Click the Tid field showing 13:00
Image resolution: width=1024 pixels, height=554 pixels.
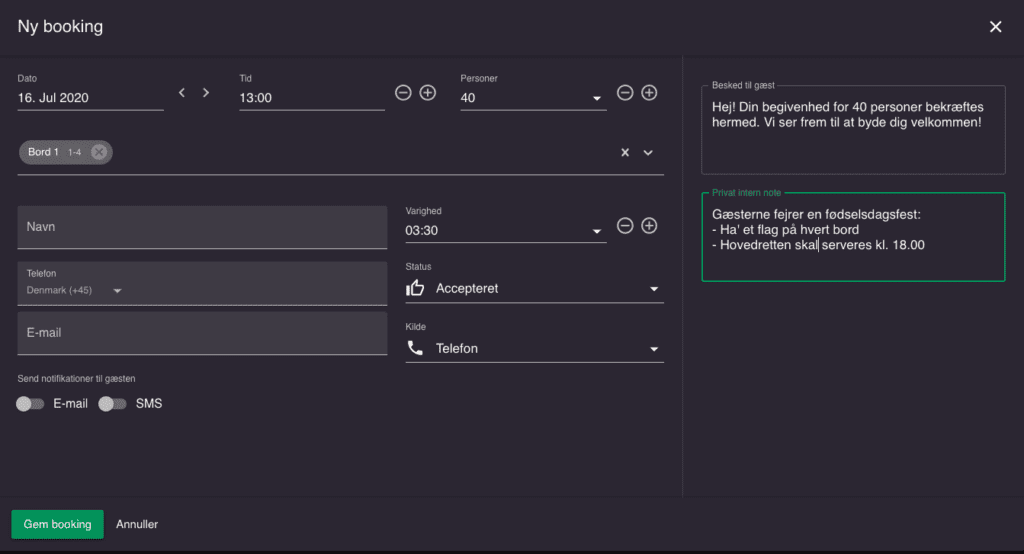pyautogui.click(x=312, y=98)
